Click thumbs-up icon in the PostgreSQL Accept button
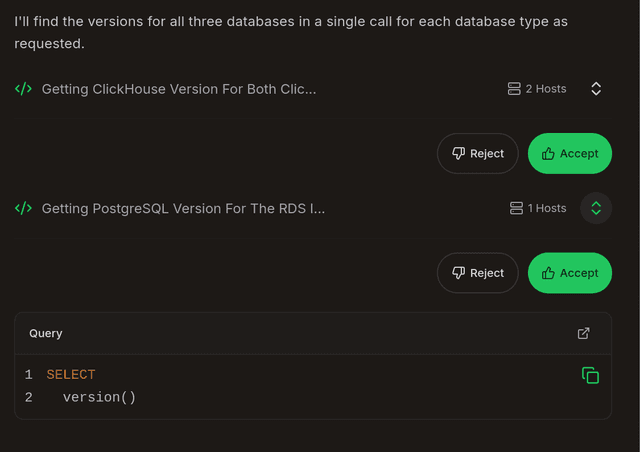This screenshot has width=640, height=452. 548,273
